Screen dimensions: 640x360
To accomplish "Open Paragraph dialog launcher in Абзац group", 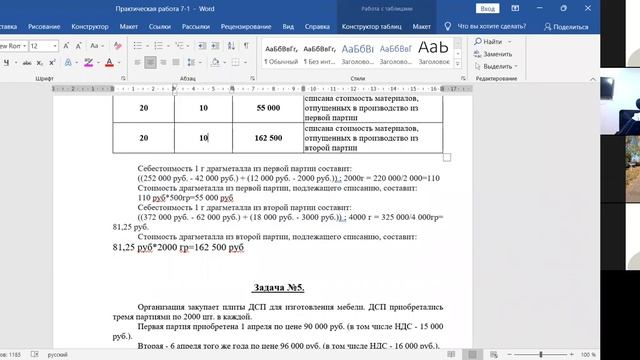I will (253, 78).
